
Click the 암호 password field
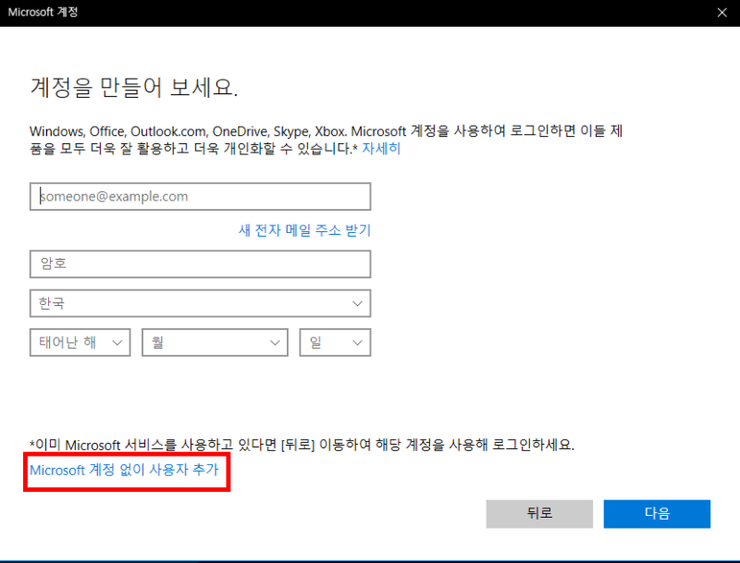tap(200, 264)
